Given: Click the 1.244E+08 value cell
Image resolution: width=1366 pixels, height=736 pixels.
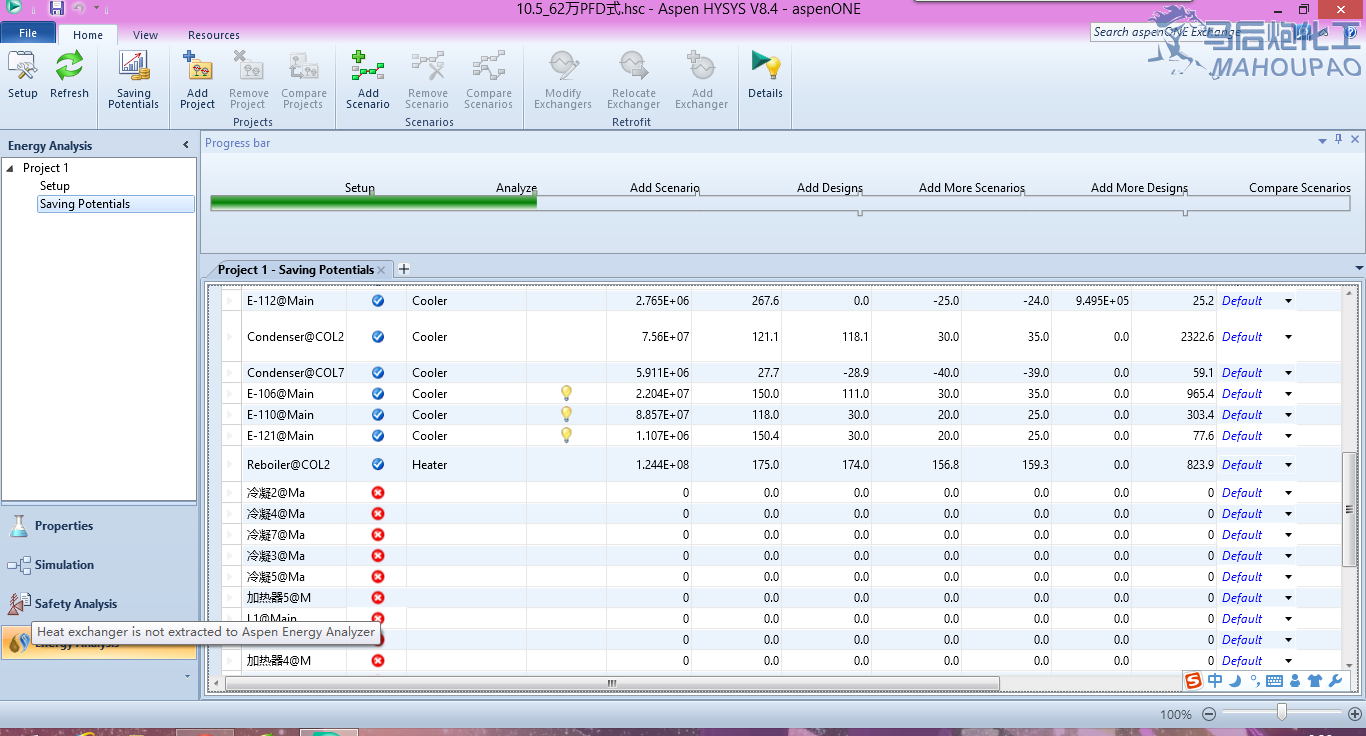Looking at the screenshot, I should click(648, 465).
